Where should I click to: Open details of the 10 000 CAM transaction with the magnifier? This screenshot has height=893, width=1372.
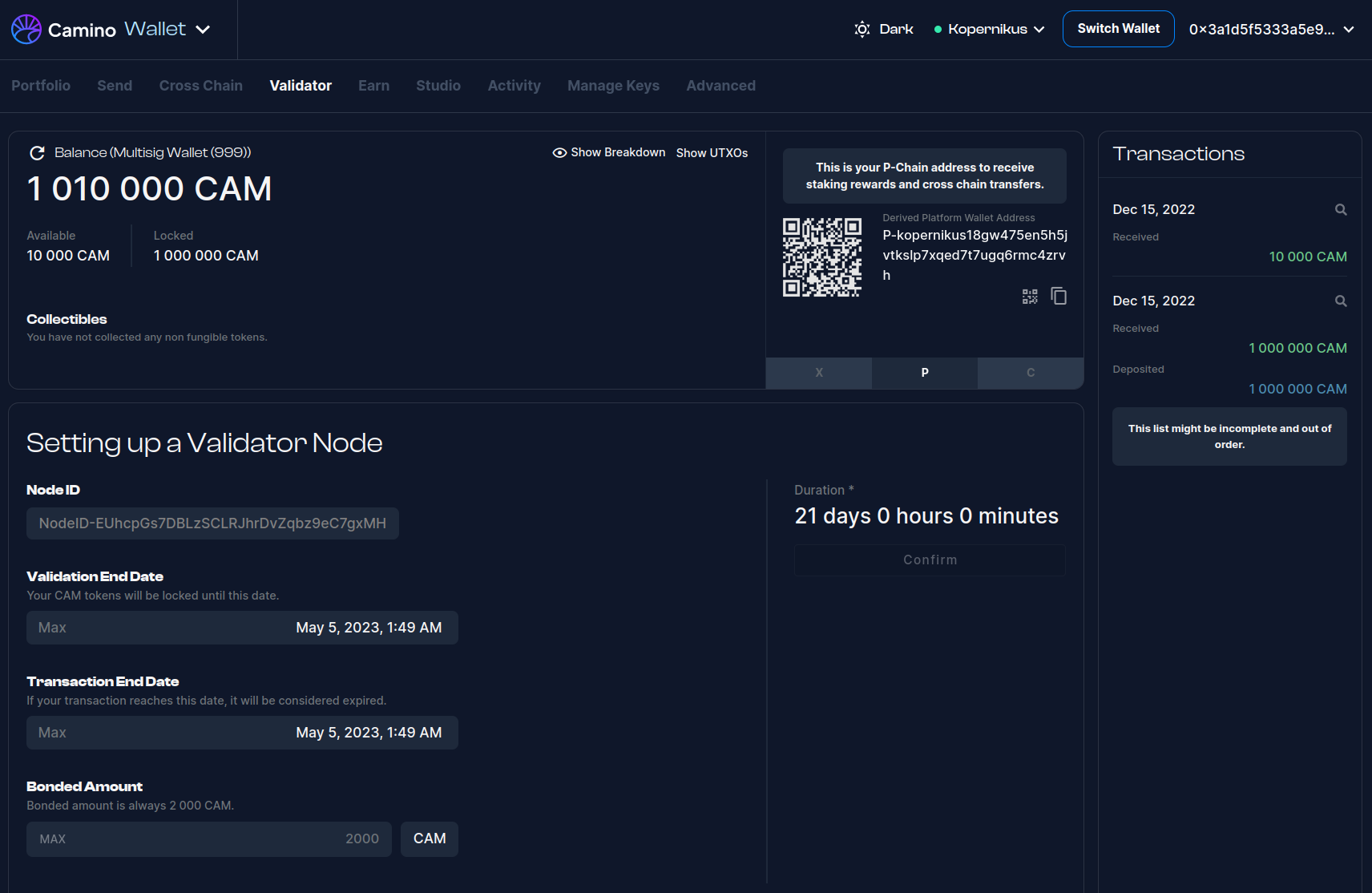tap(1340, 210)
